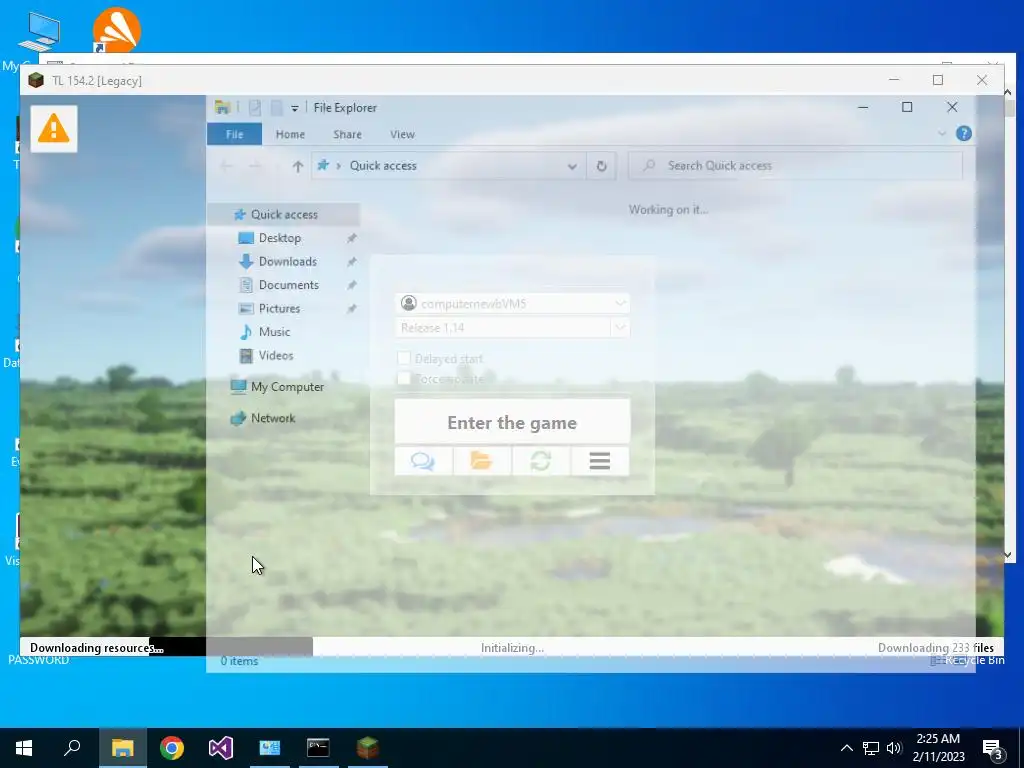Enable the Delayed start checkbox
Viewport: 1024px width, 768px height.
[x=404, y=358]
